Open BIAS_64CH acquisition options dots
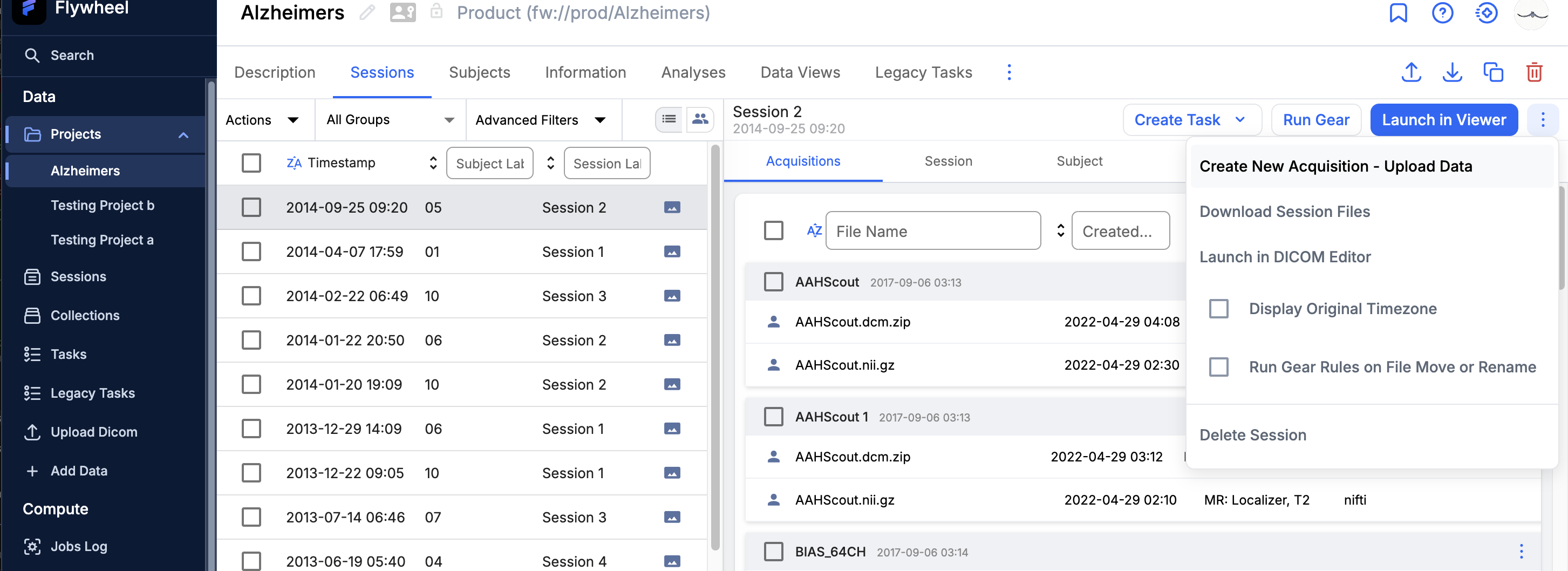 [x=1521, y=552]
